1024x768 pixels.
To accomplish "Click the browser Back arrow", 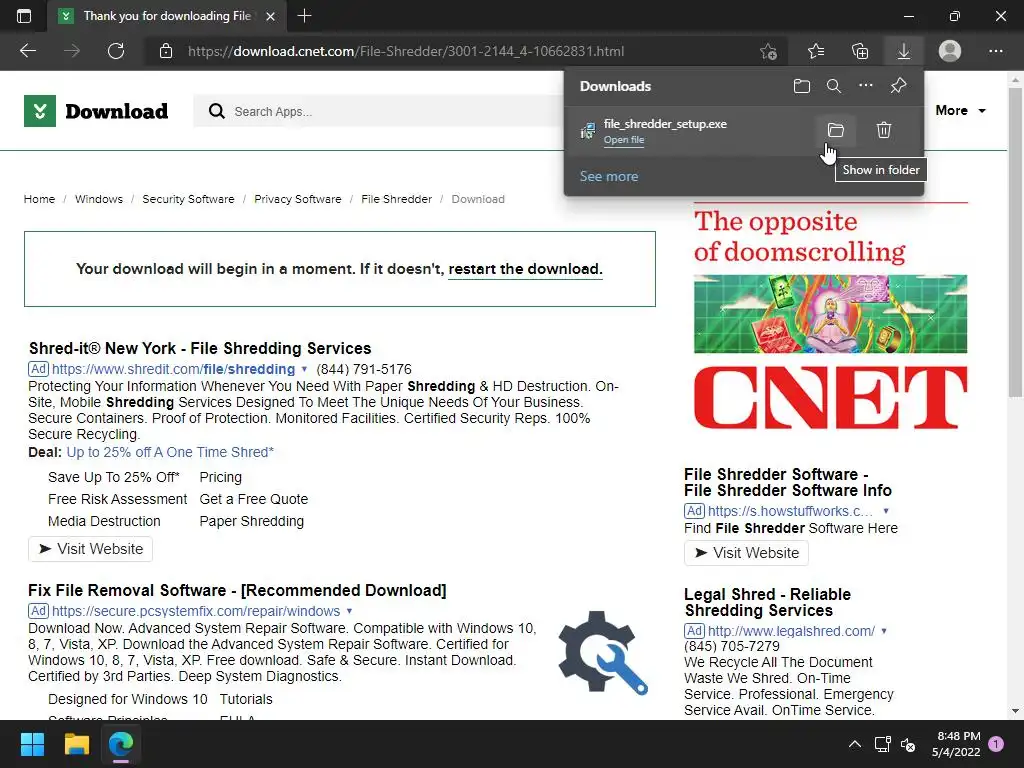I will (27, 51).
